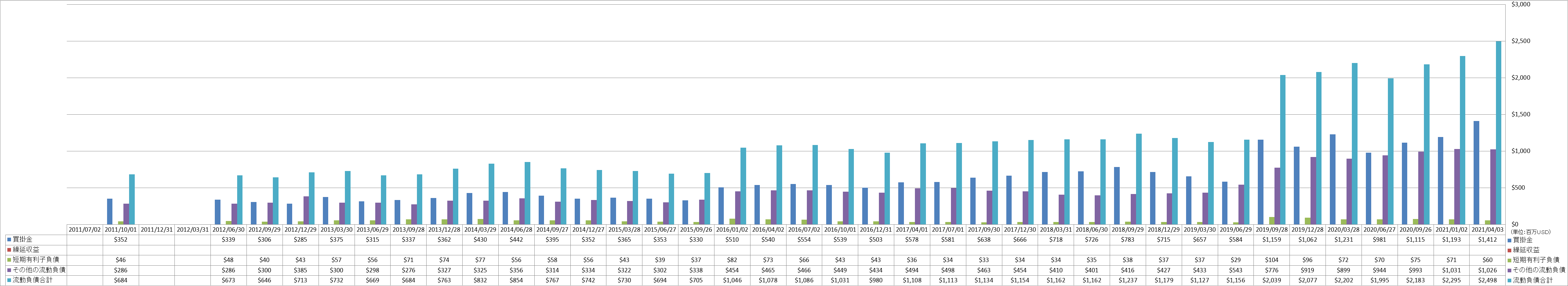Select the その他の流動負債 row label beside $286
Screen dimensions: 1568x286
[x=39, y=270]
